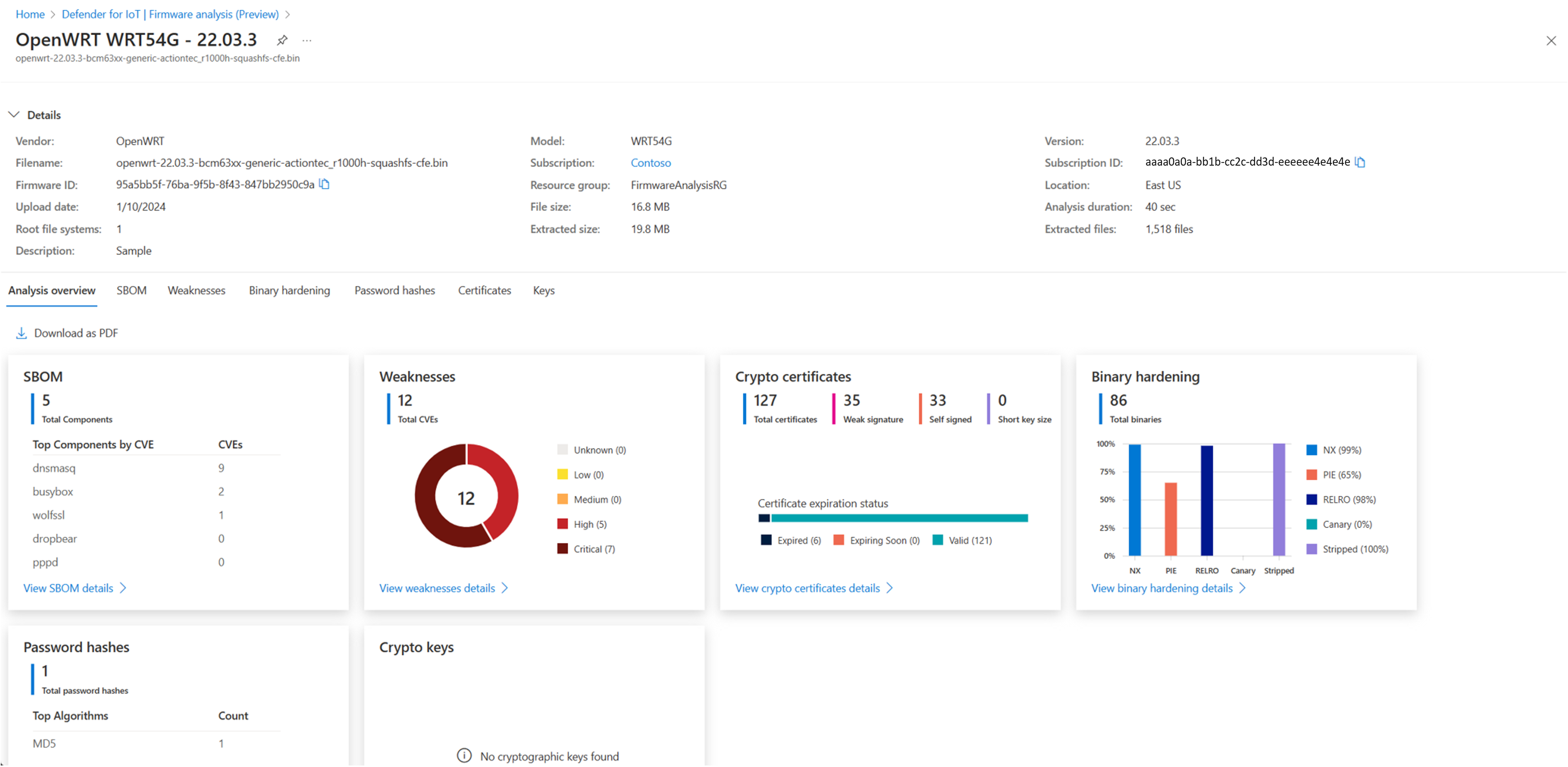Select the Weaknesses tab in navigation

point(197,290)
